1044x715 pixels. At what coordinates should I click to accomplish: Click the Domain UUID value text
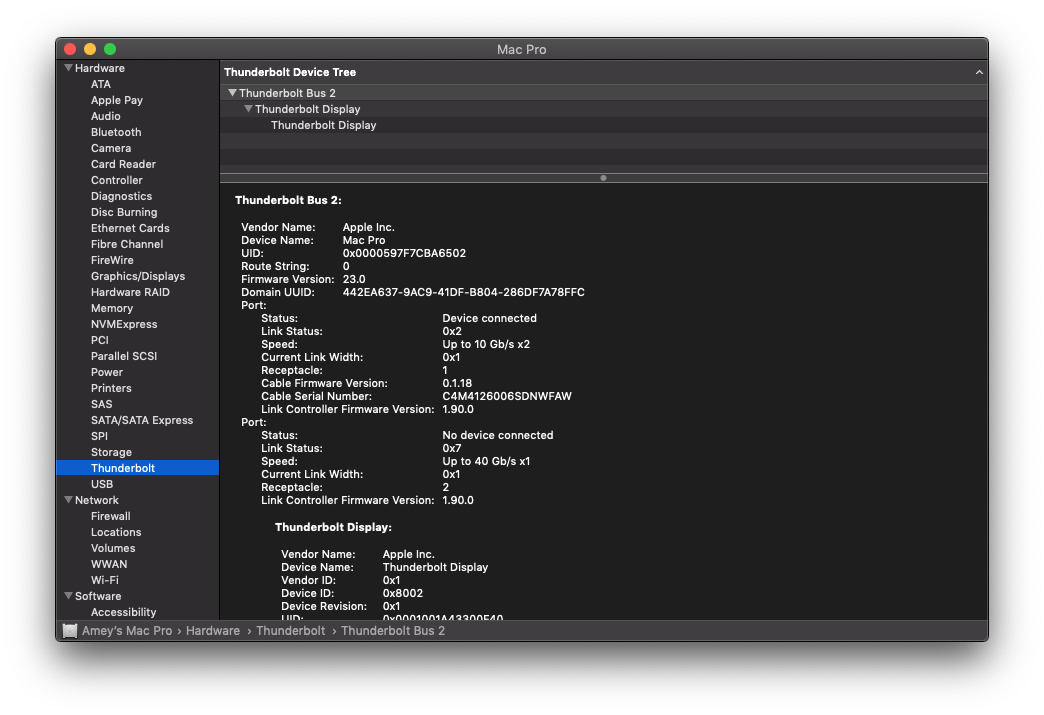coord(463,292)
